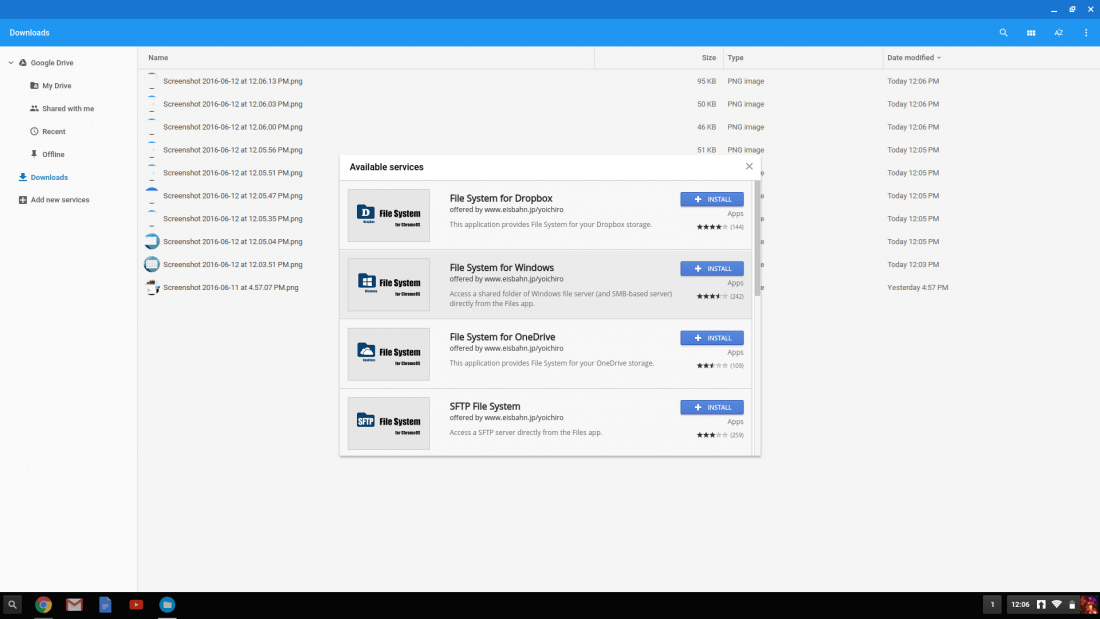
Task: Install File System for Dropbox
Action: (x=712, y=199)
